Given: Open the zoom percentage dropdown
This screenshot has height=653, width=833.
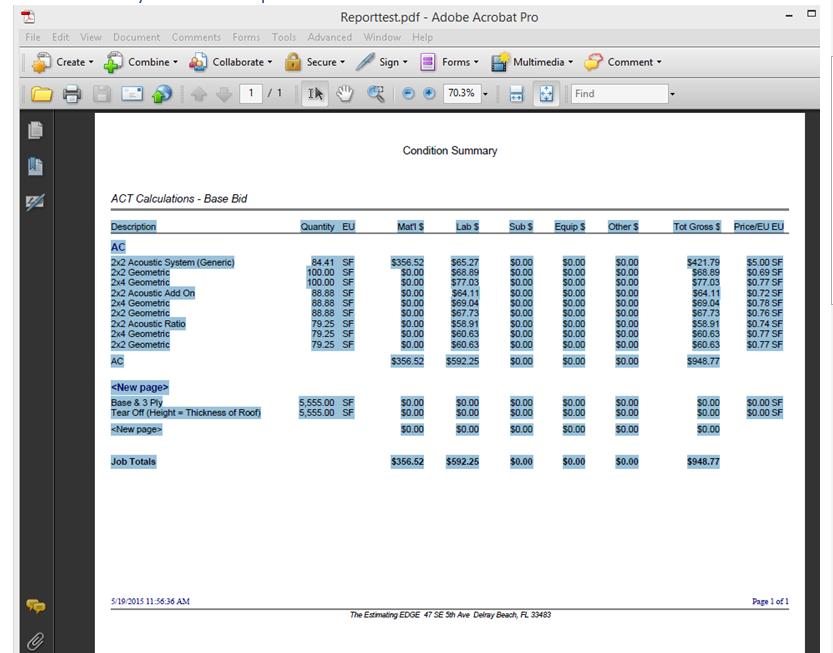Looking at the screenshot, I should tap(484, 93).
